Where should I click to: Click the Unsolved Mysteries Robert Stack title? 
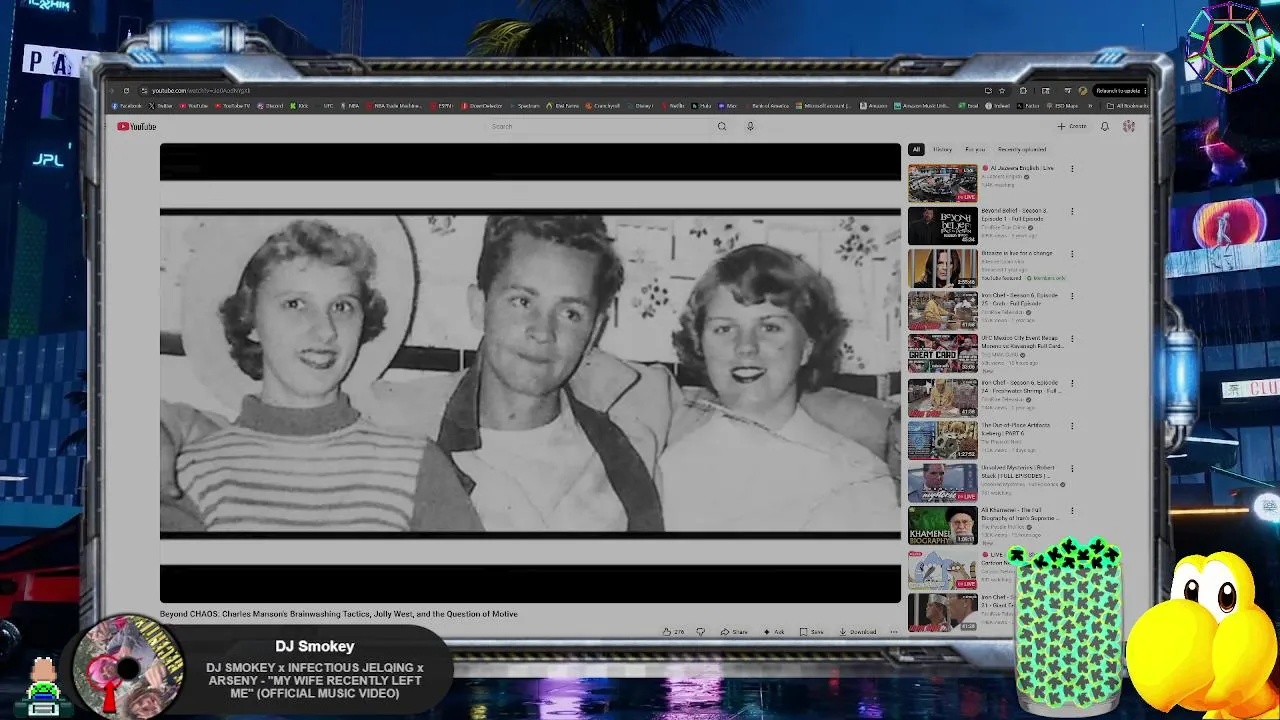click(1018, 472)
